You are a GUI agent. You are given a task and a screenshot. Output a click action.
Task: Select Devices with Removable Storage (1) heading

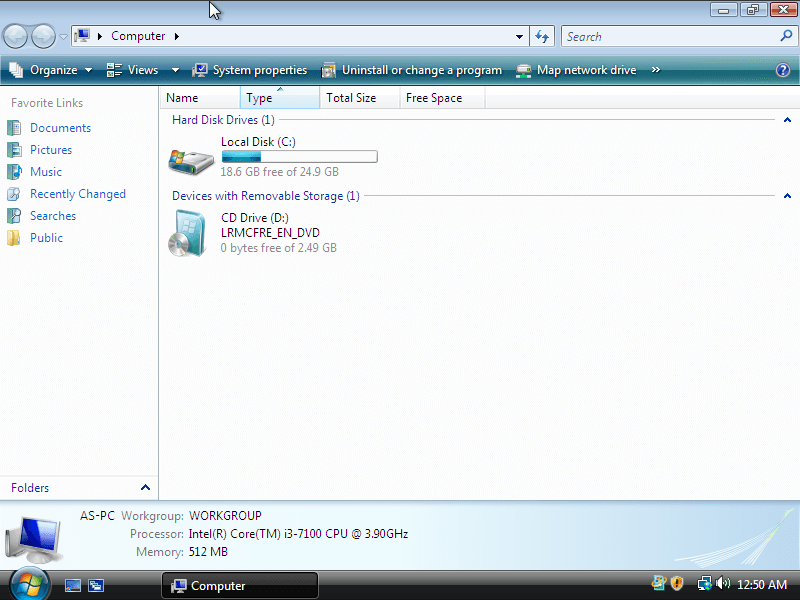[265, 196]
